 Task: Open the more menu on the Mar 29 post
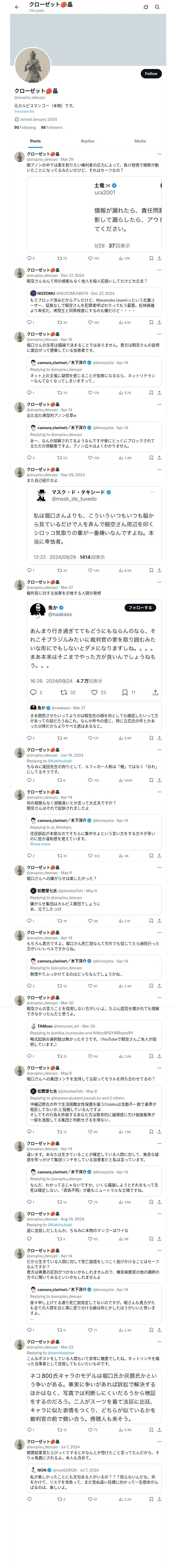pyautogui.click(x=160, y=154)
